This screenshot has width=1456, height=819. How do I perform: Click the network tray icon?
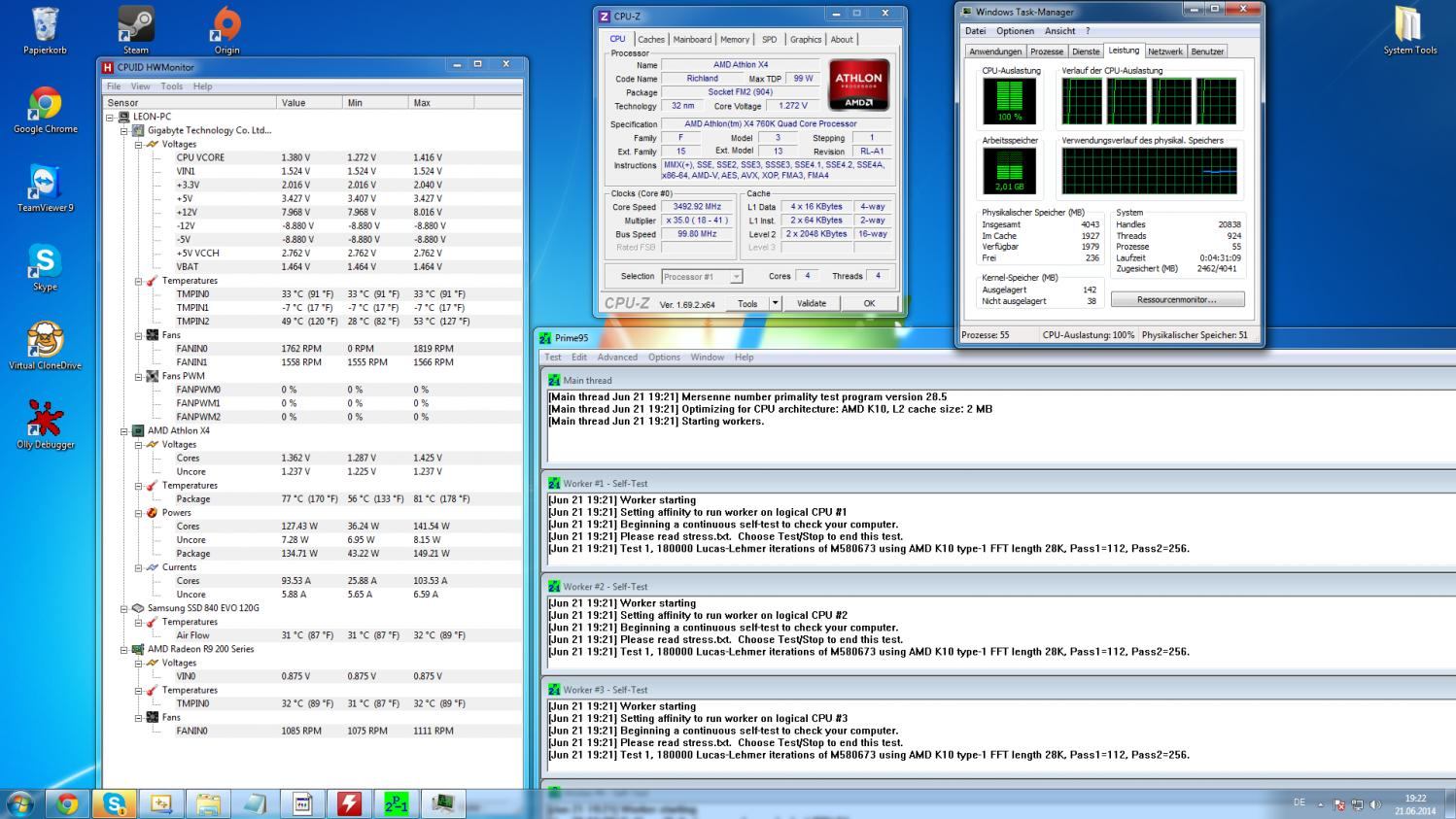1357,804
